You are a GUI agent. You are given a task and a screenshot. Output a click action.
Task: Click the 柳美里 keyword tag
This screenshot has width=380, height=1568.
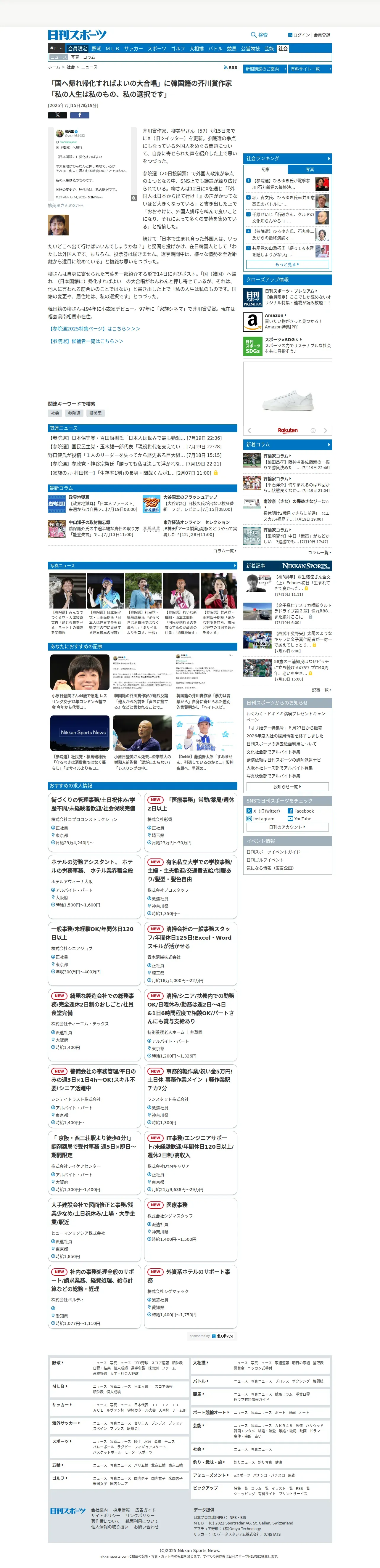click(x=96, y=413)
